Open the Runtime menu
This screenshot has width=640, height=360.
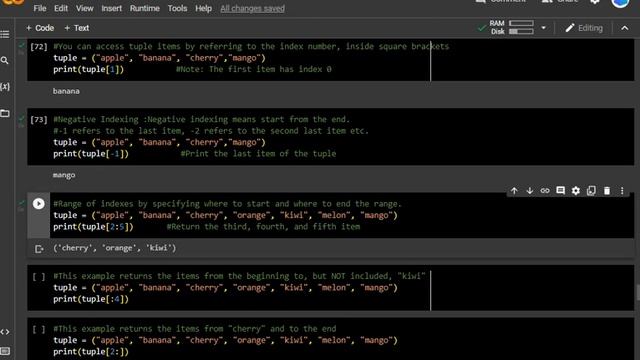(x=144, y=8)
